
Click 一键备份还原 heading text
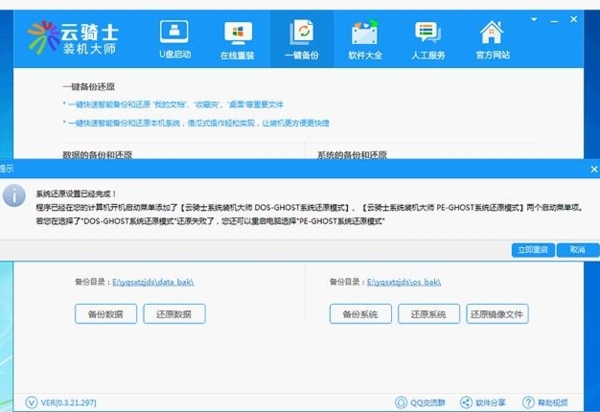pyautogui.click(x=89, y=86)
